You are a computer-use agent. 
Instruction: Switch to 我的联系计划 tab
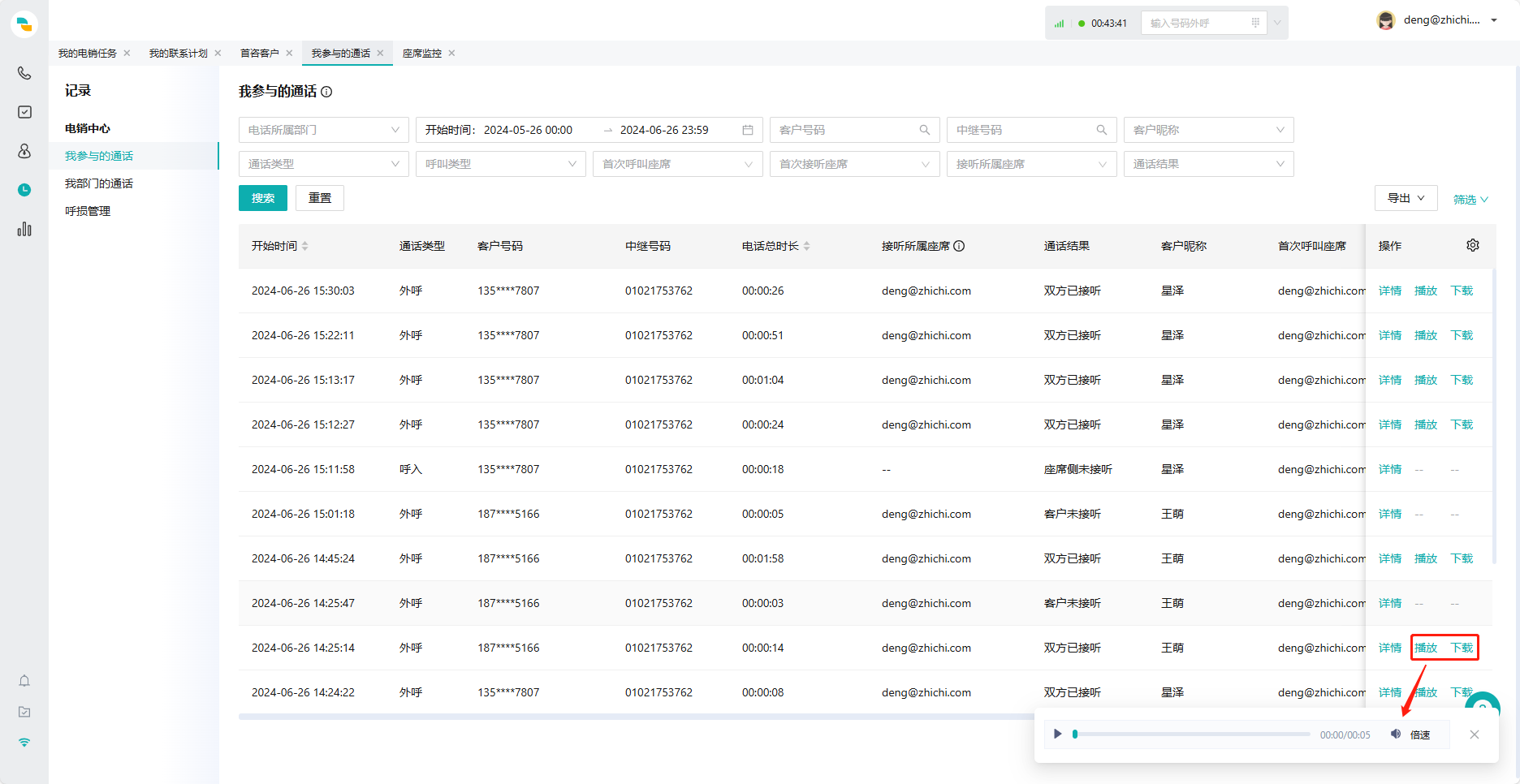pos(179,54)
